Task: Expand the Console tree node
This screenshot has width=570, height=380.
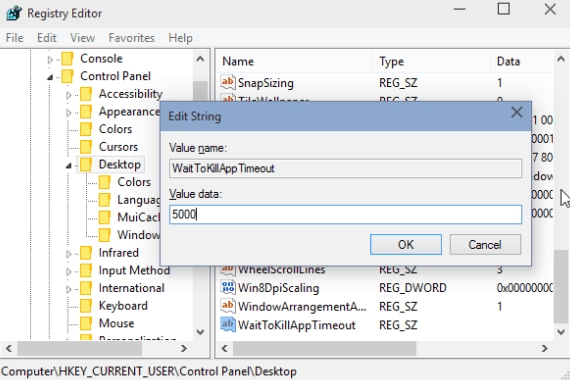Action: (50, 59)
